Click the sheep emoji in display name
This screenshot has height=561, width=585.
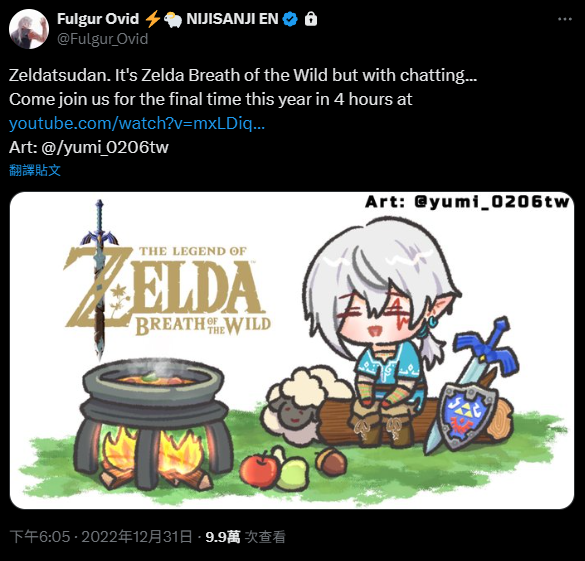click(173, 19)
